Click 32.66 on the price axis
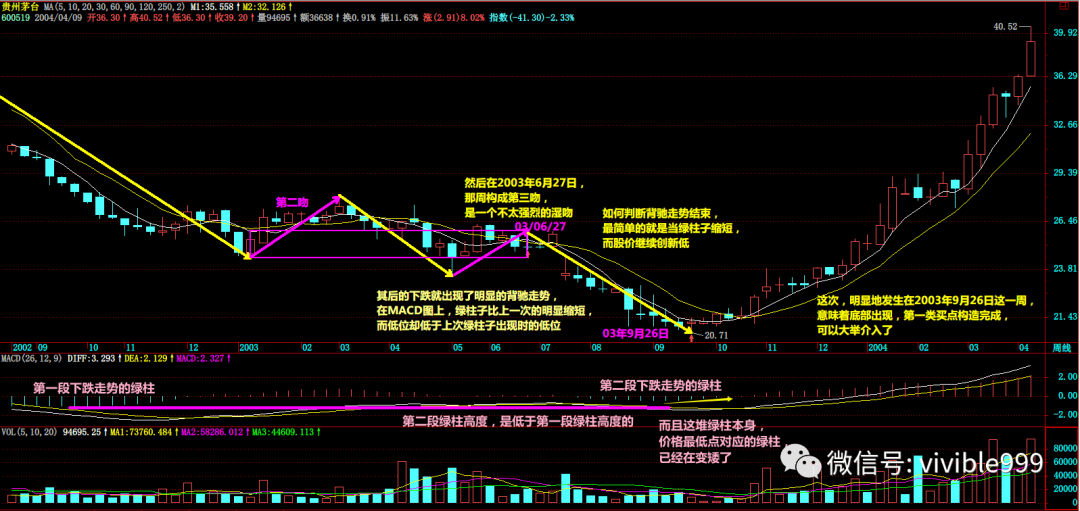This screenshot has height=511, width=1080. 1064,125
